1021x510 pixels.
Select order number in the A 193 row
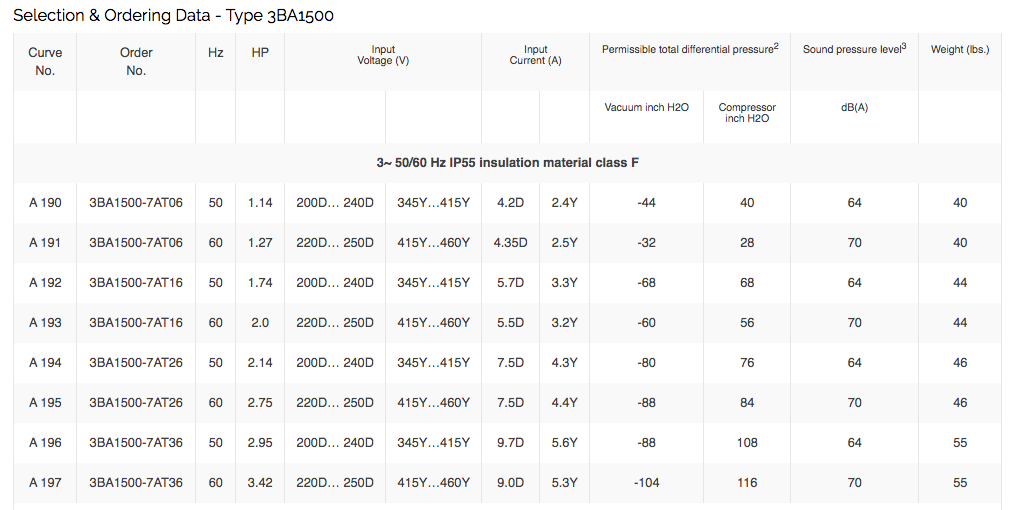pyautogui.click(x=136, y=323)
